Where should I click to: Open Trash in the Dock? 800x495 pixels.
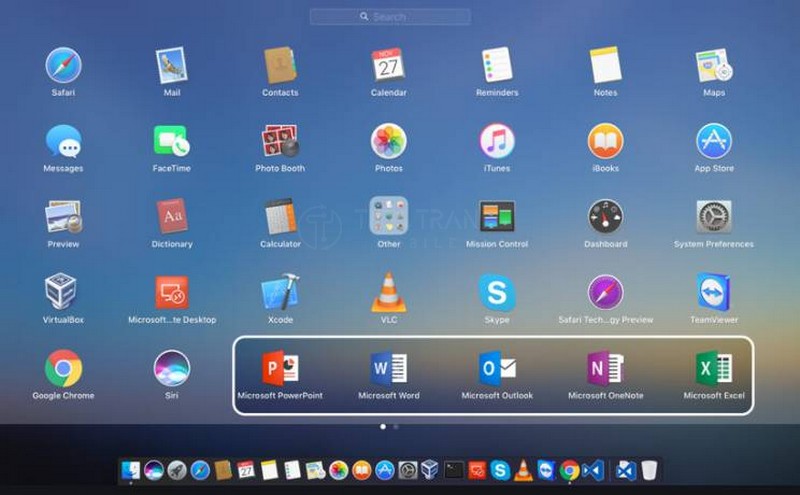pos(650,469)
